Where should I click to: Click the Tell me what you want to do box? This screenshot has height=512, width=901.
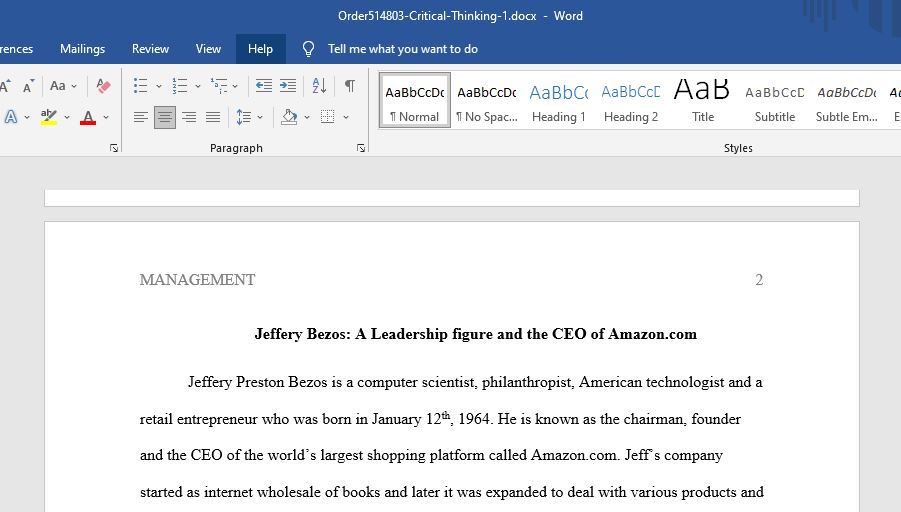tap(403, 49)
